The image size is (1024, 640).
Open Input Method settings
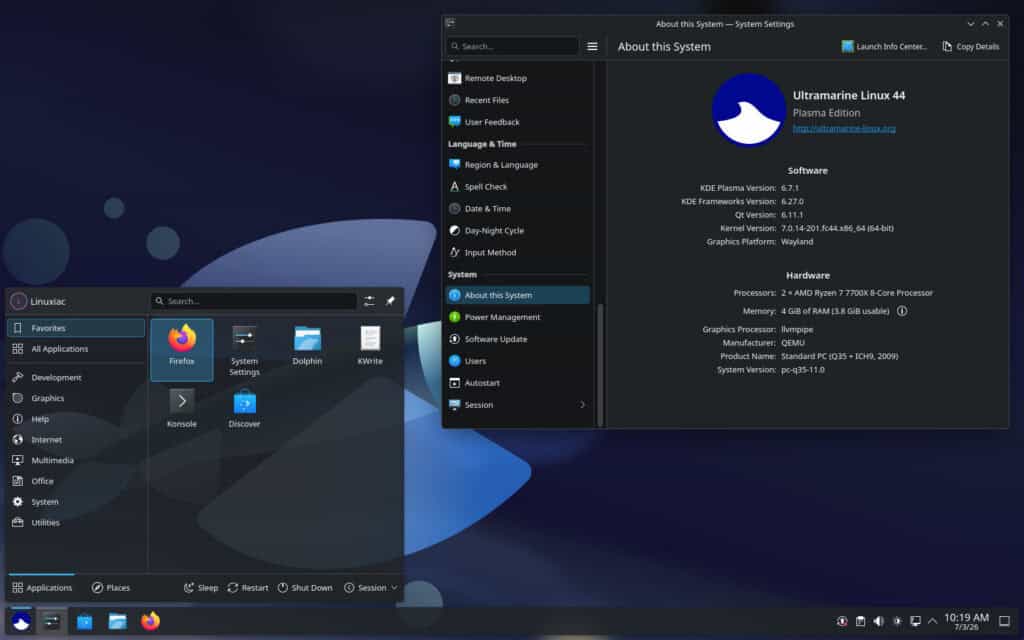pyautogui.click(x=519, y=252)
